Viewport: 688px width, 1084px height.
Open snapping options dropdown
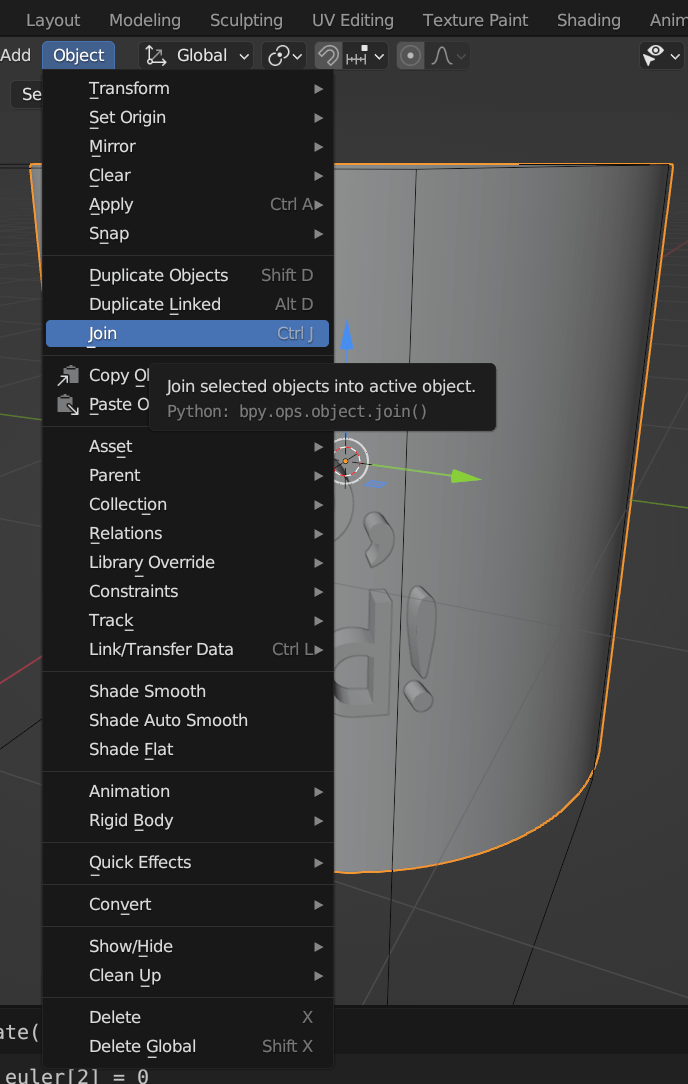coord(365,55)
